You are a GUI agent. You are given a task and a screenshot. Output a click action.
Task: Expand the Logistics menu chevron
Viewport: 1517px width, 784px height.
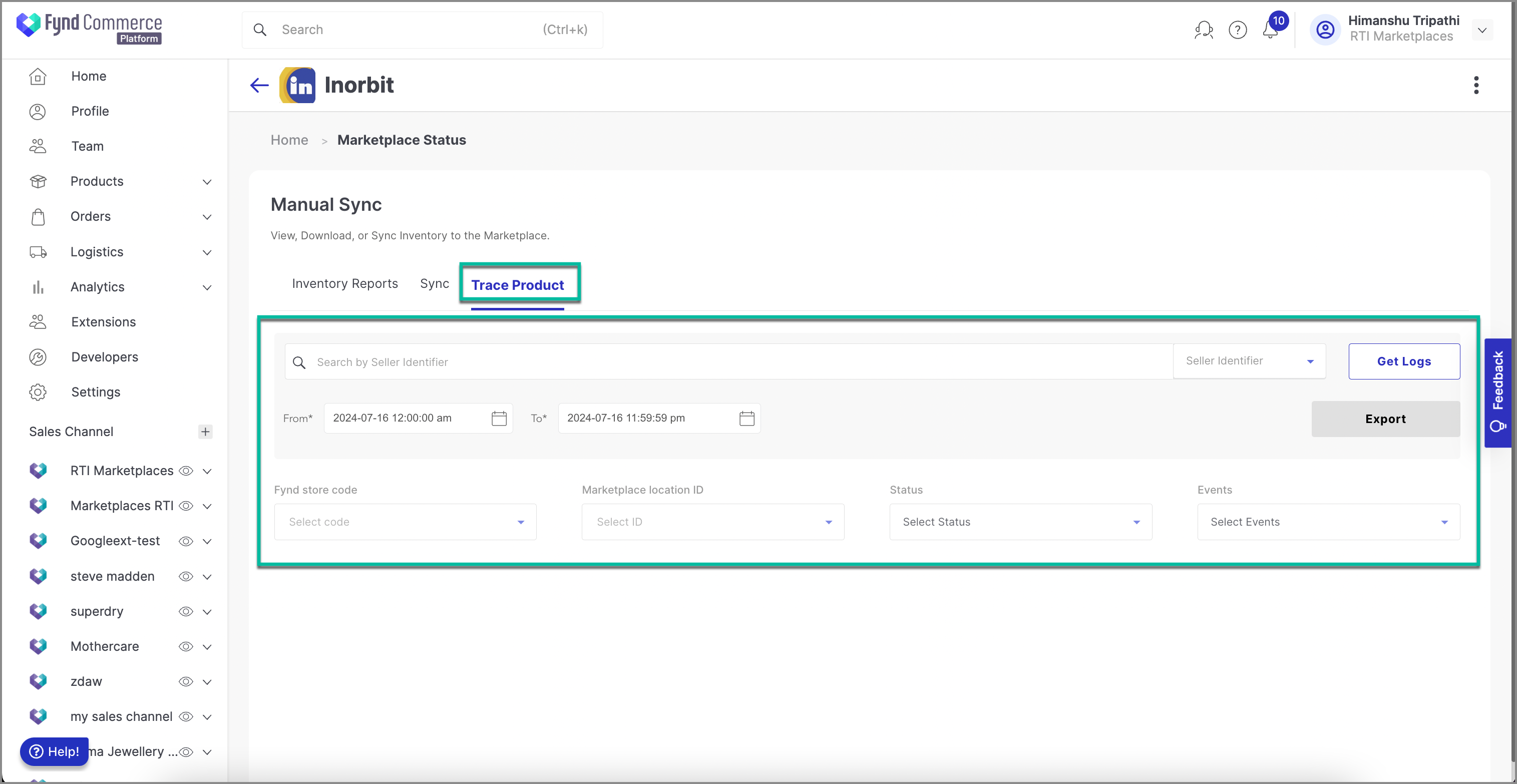tap(207, 253)
